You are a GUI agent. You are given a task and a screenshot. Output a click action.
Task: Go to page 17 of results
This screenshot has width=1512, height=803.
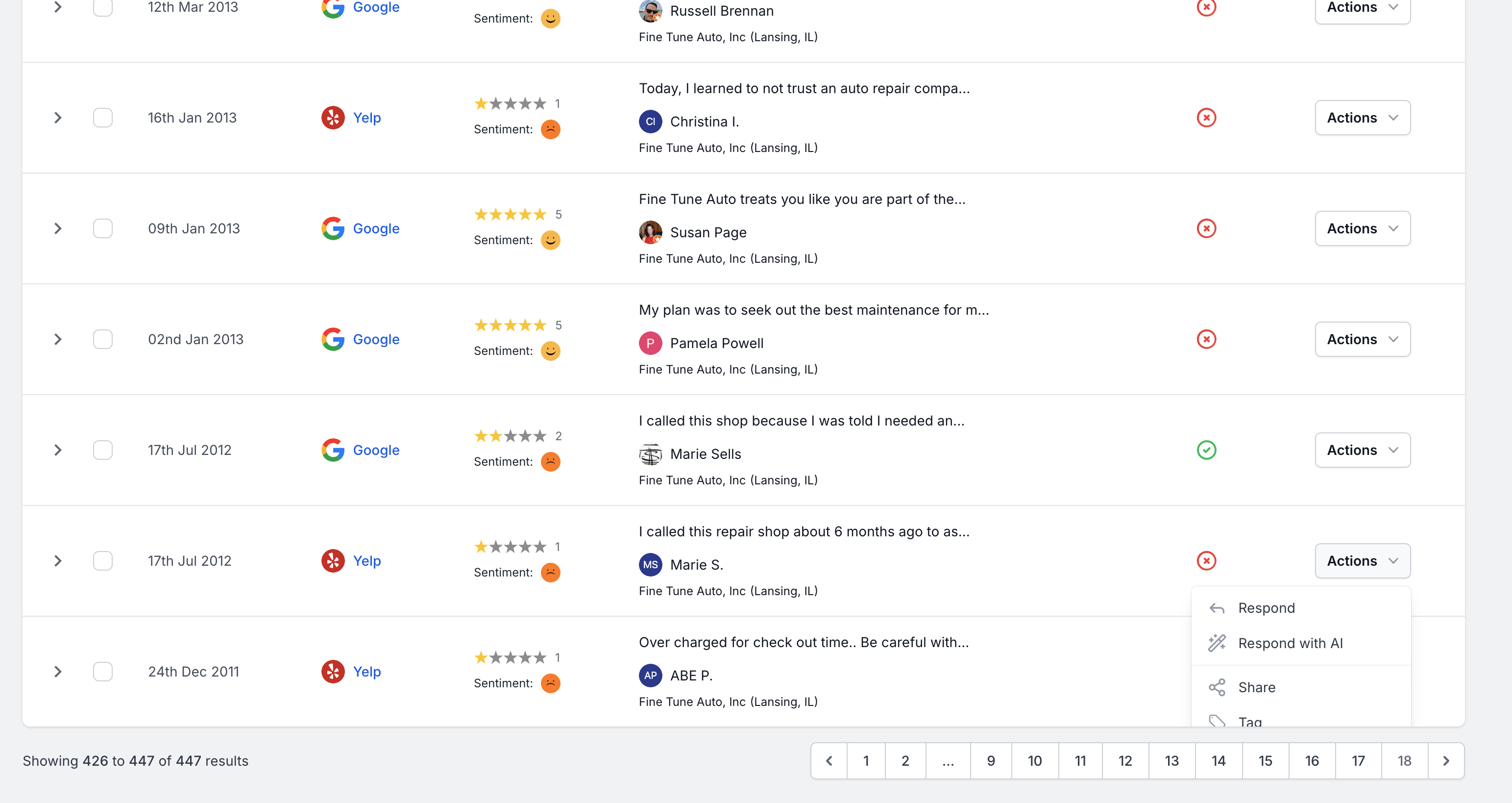coord(1358,761)
